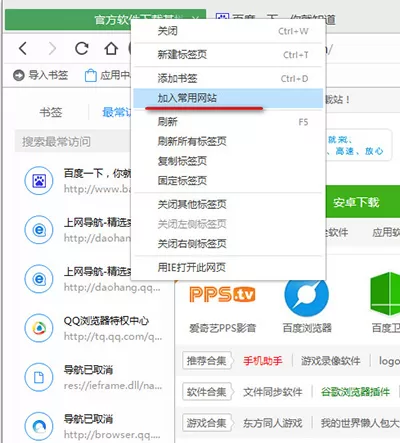Screen dimensions: 400x443
Task: Click the QQ浏览器特权中心 colorful icon
Action: tap(39, 328)
